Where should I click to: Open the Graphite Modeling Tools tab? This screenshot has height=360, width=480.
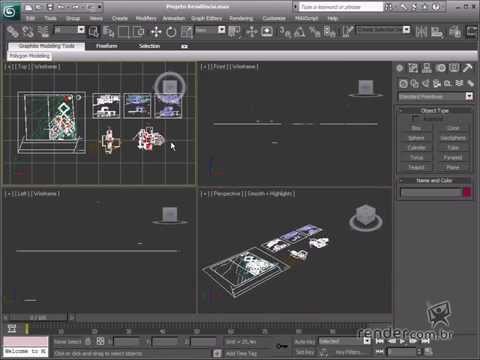(x=47, y=46)
